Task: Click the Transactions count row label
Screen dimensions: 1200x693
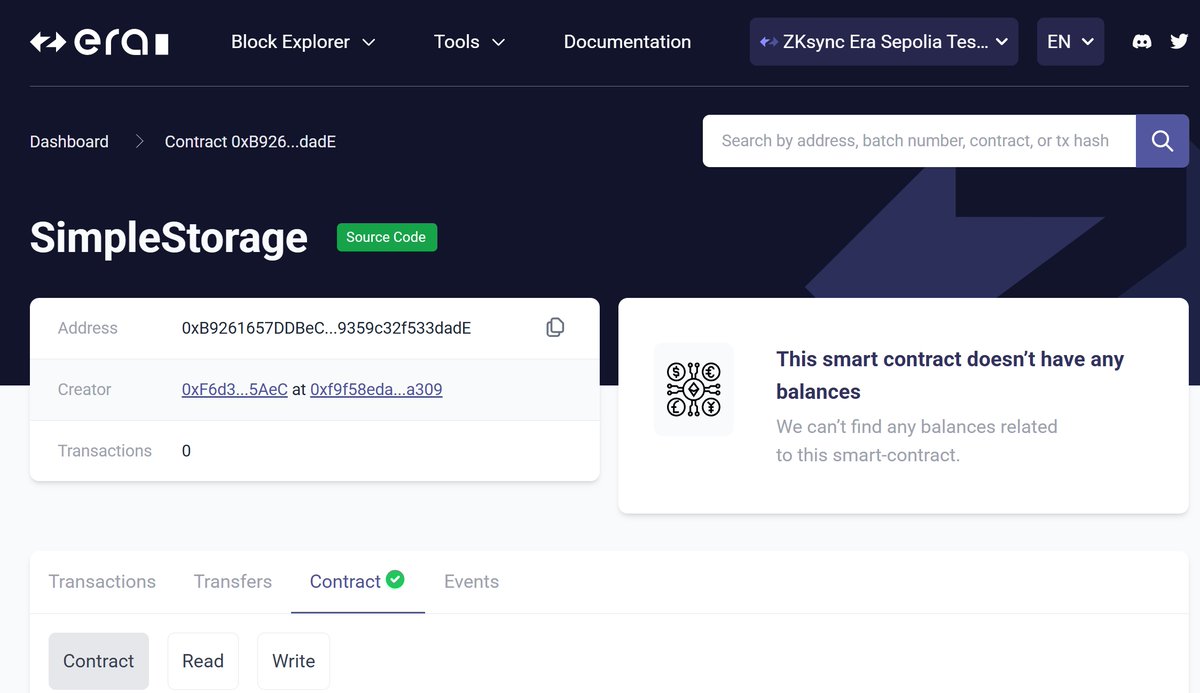Action: [105, 451]
